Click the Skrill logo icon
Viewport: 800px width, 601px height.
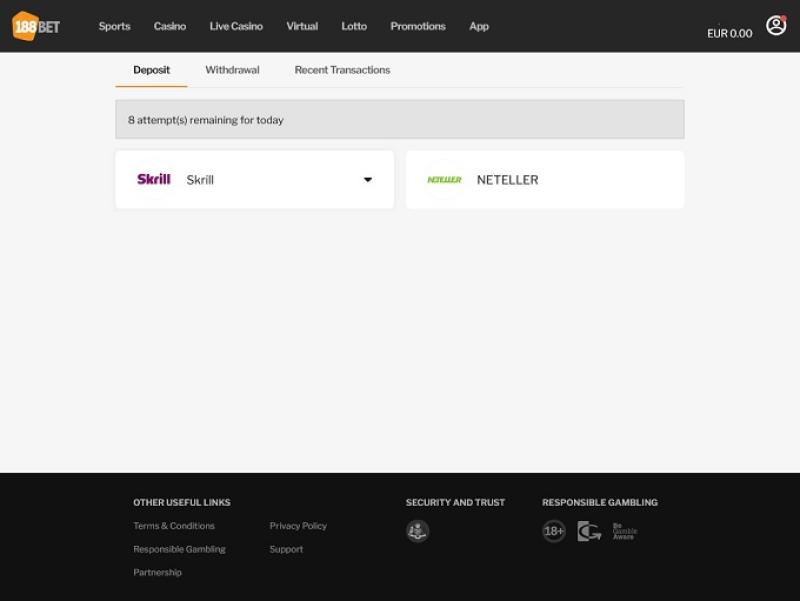153,180
